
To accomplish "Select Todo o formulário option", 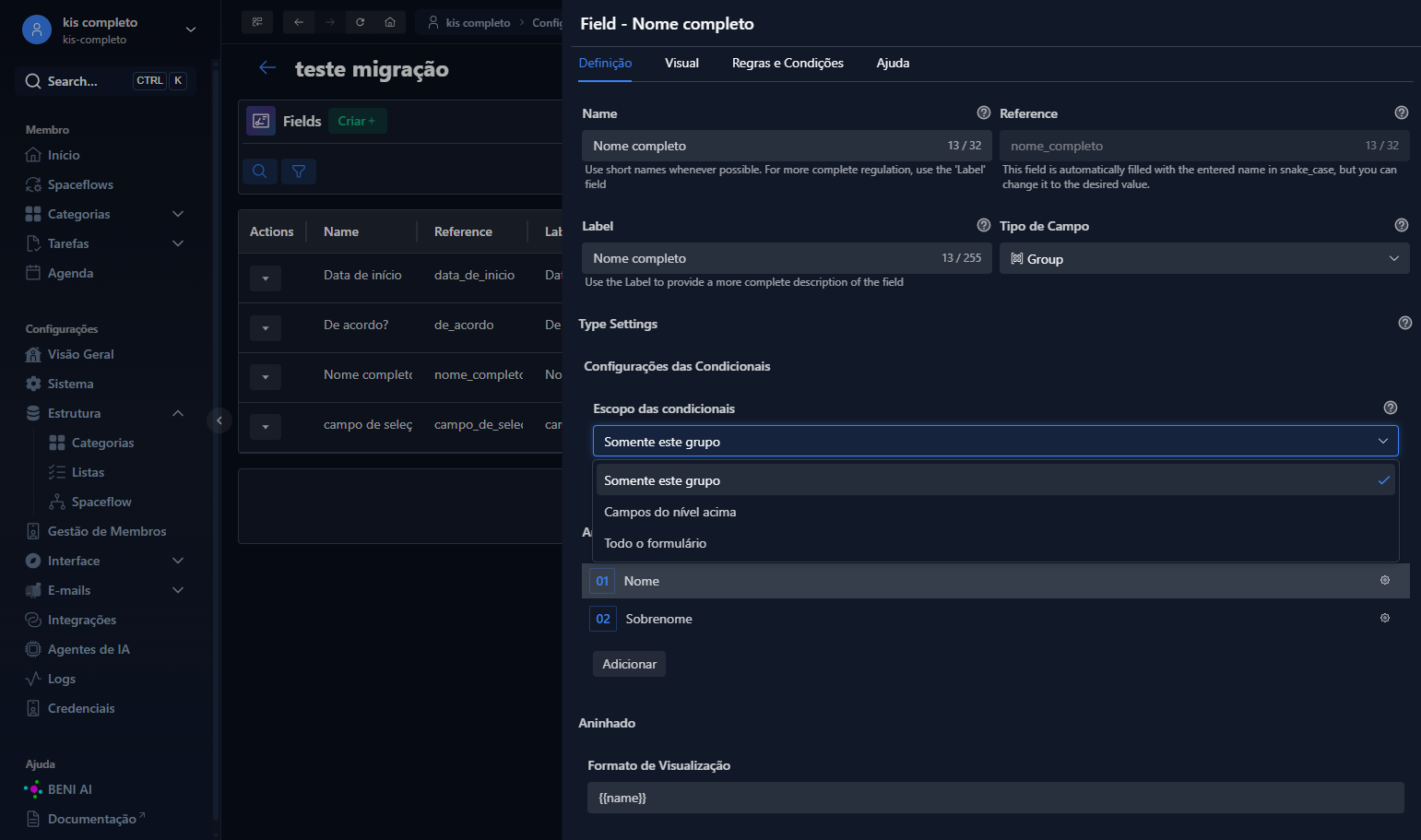I will (996, 543).
